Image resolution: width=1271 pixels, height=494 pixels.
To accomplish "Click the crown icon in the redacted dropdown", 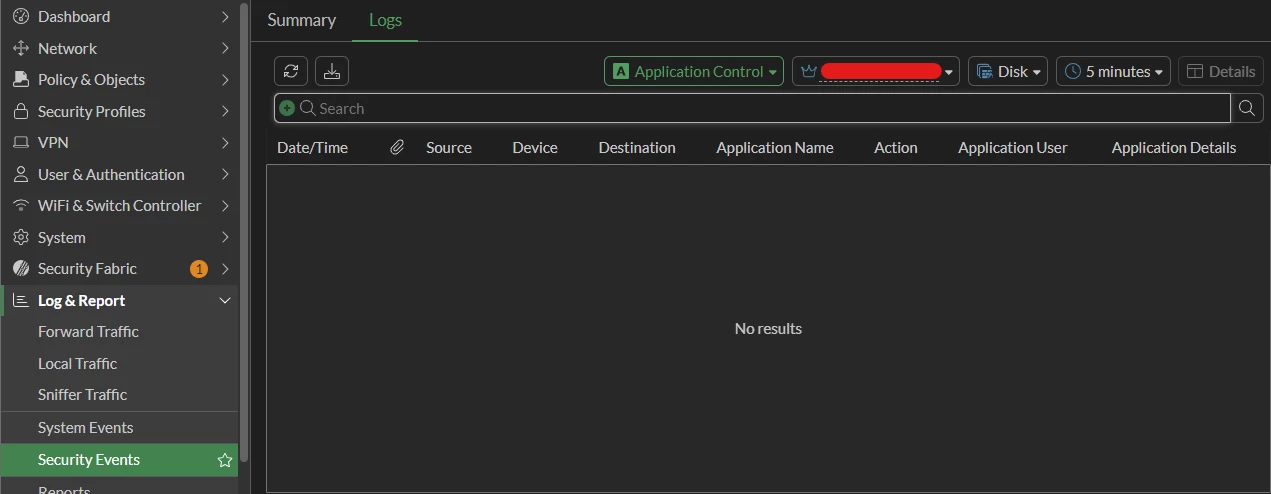I will tap(809, 72).
